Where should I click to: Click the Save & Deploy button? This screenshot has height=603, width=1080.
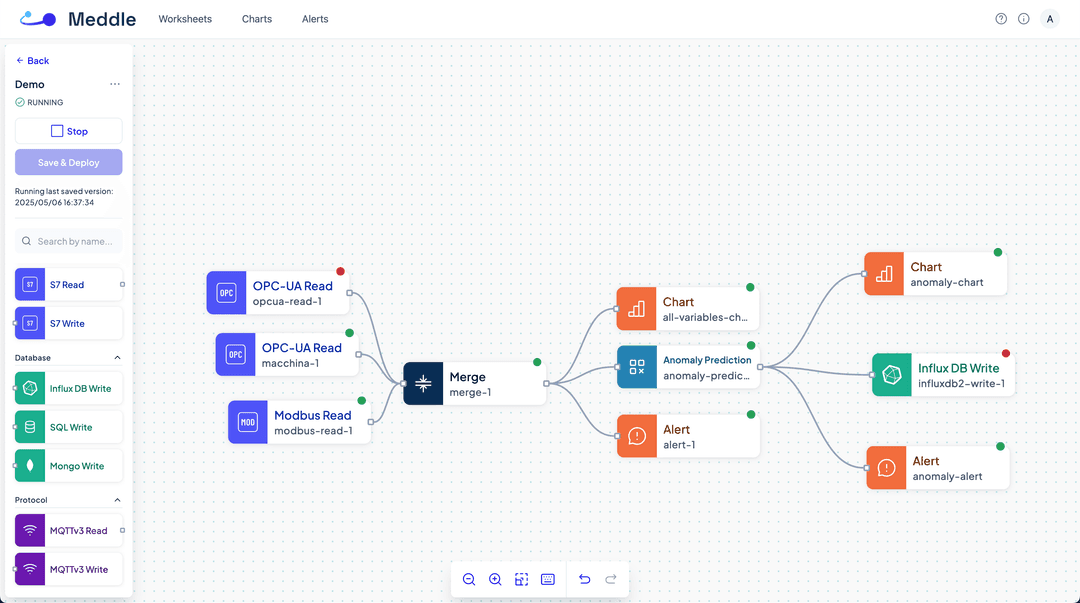[68, 162]
